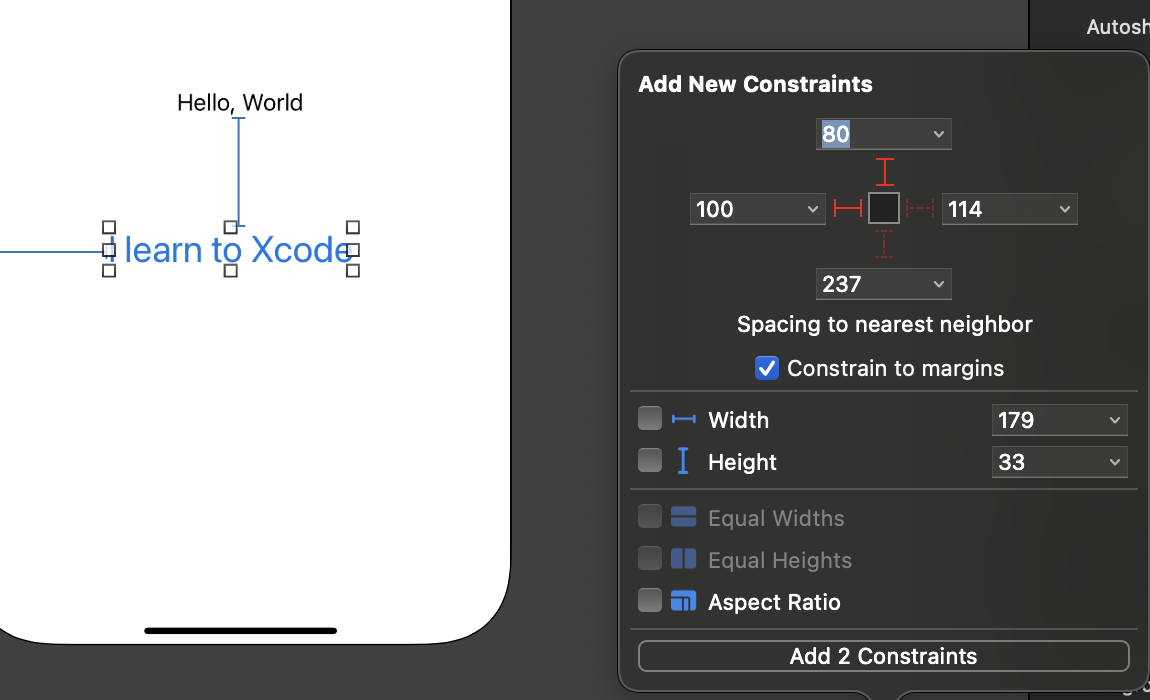The width and height of the screenshot is (1150, 700).
Task: Check the Aspect Ratio checkbox
Action: (650, 601)
